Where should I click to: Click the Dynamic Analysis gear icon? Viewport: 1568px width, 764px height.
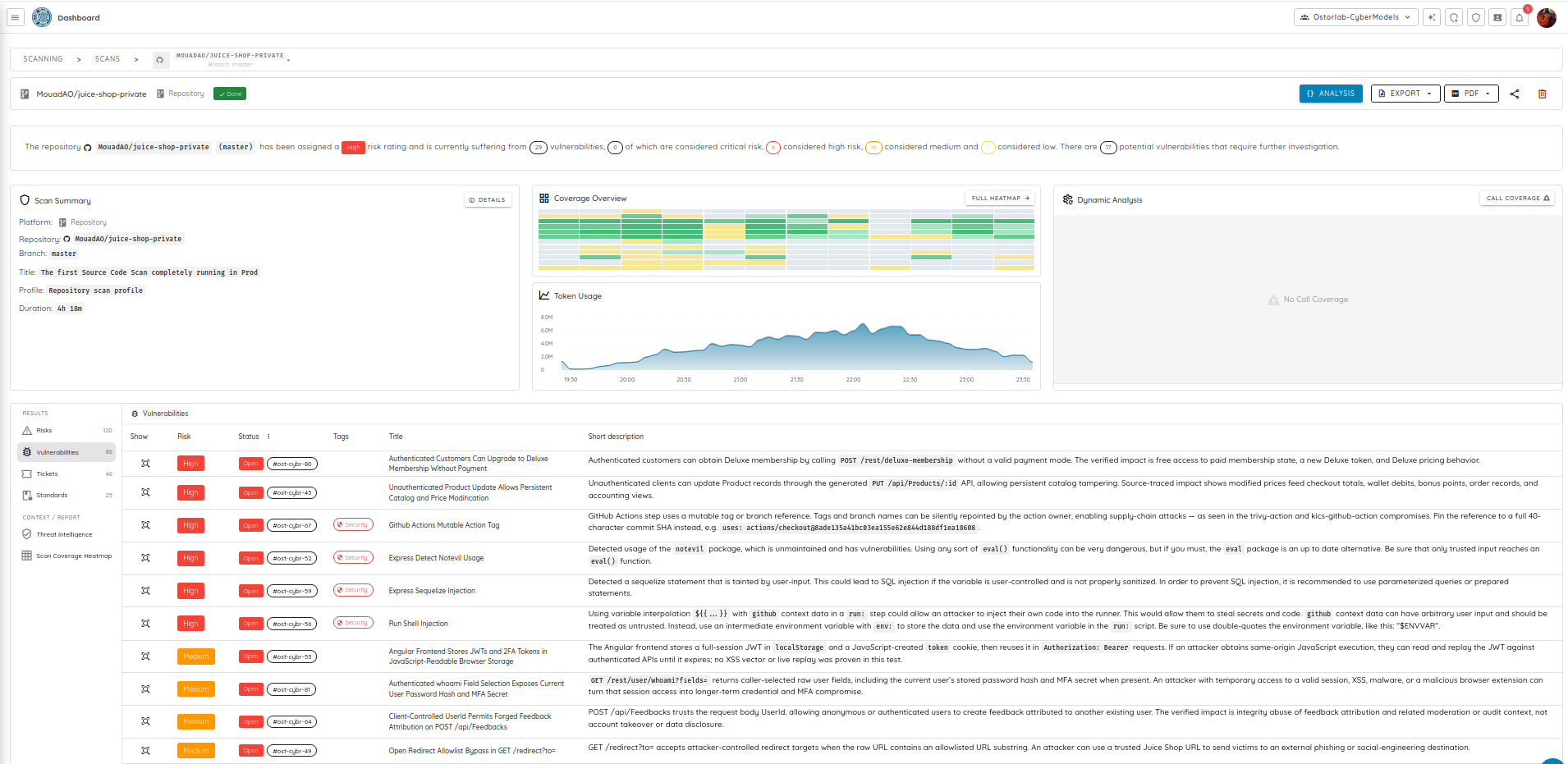coord(1067,199)
